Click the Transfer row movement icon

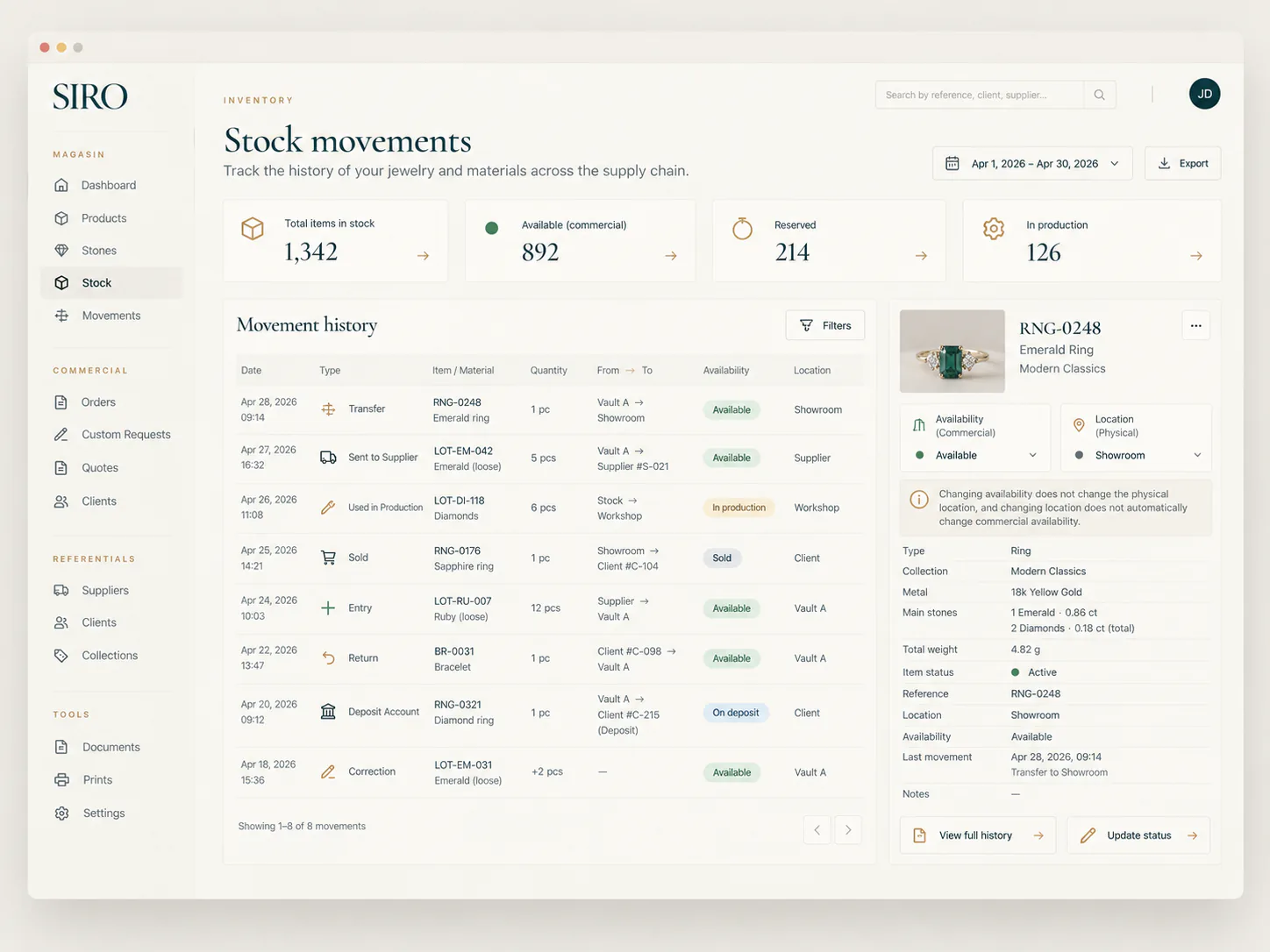[328, 409]
